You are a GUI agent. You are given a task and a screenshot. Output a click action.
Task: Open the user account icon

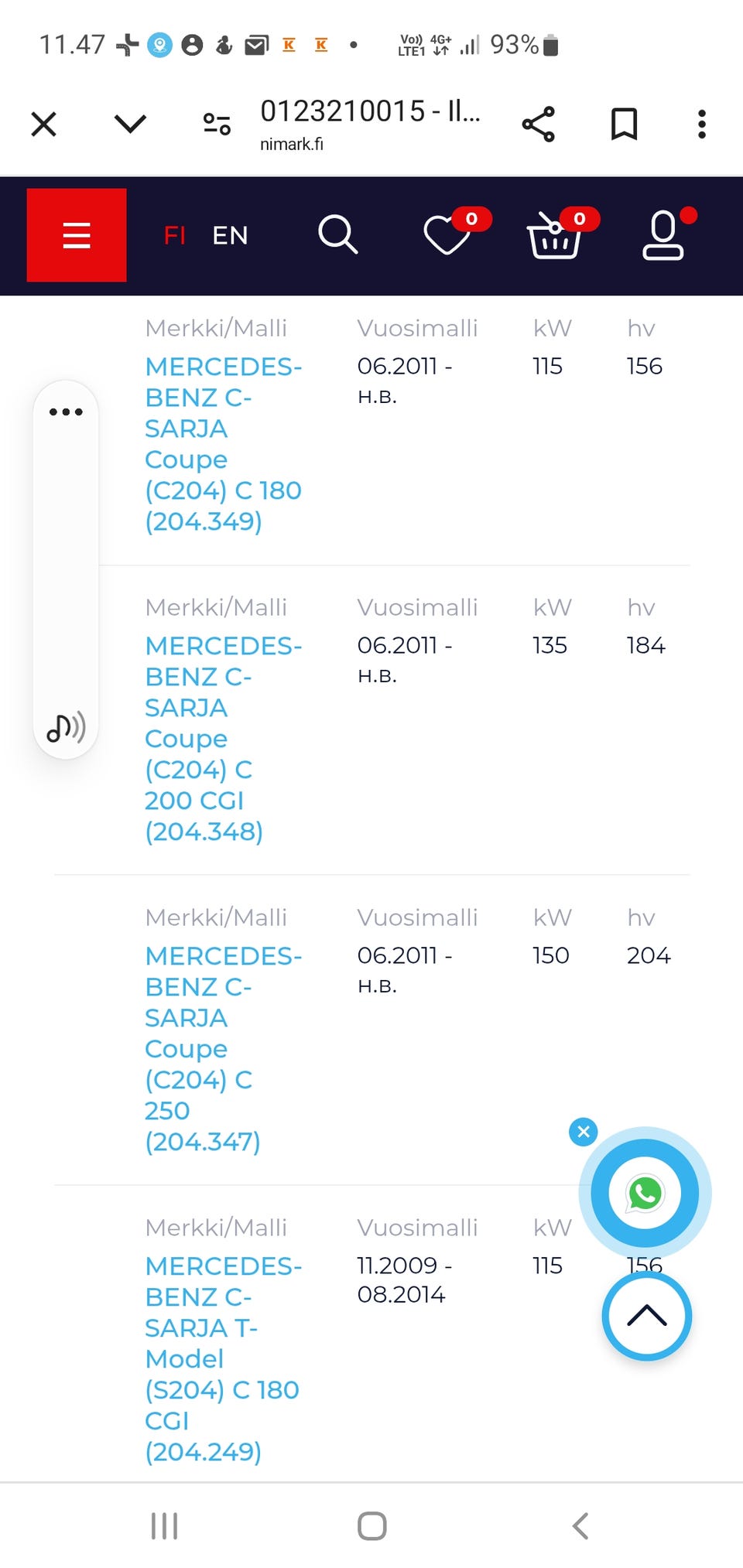click(x=663, y=235)
